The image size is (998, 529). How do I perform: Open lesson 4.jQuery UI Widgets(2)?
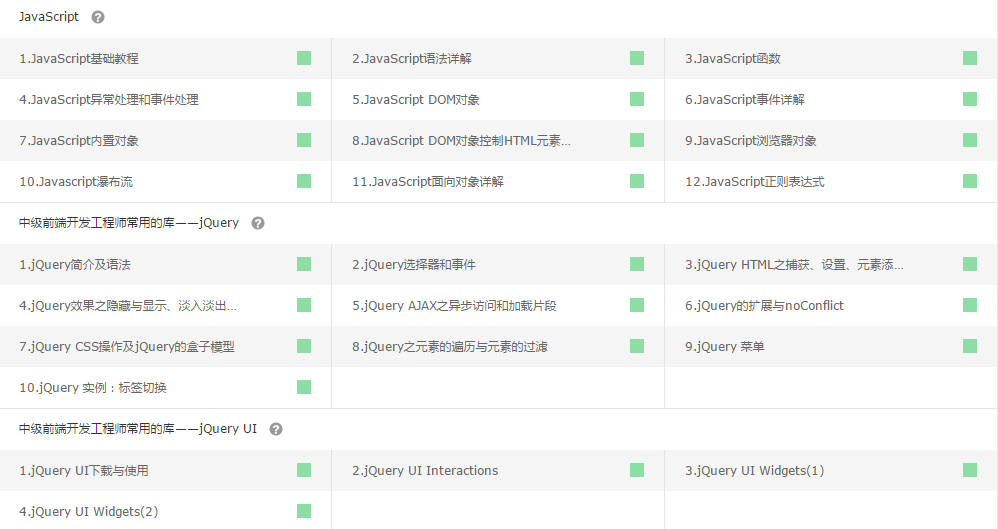[x=89, y=512]
